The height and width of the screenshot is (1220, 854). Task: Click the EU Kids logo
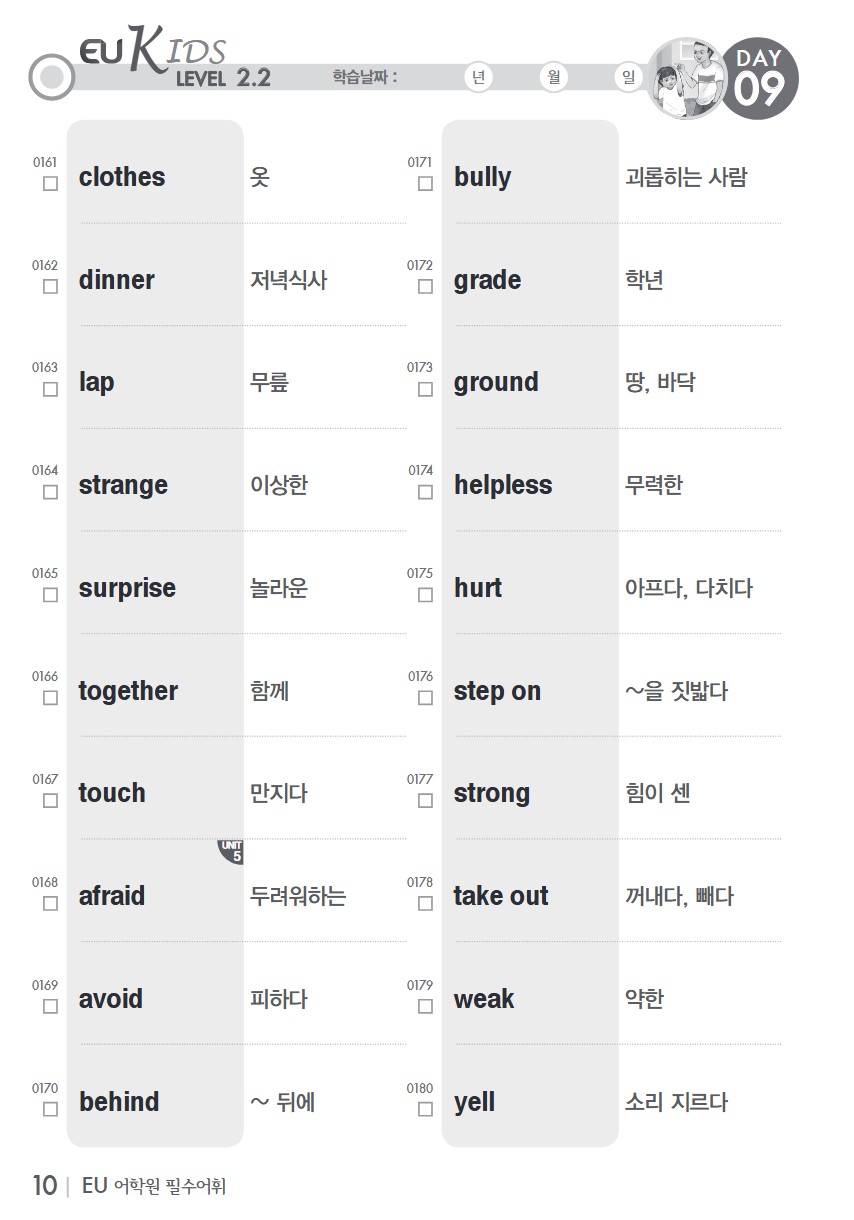[x=152, y=53]
